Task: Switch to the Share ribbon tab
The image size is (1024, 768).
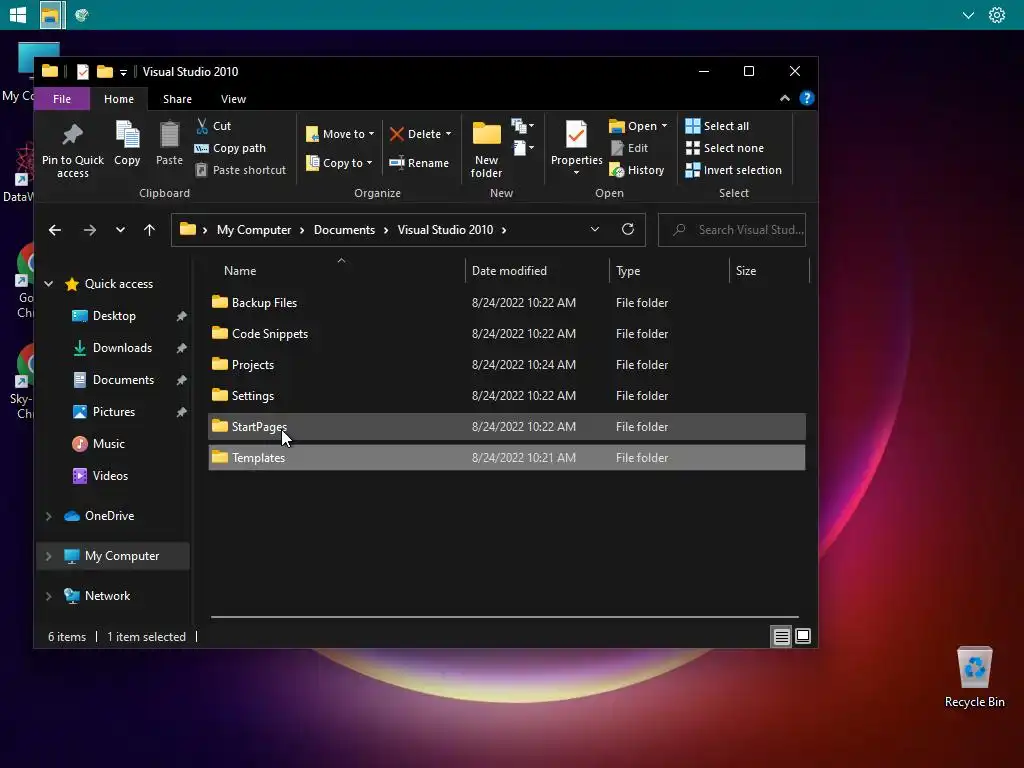Action: pos(177,99)
